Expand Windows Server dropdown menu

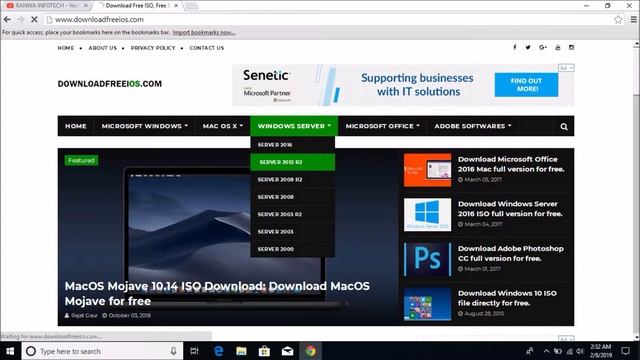coord(294,126)
